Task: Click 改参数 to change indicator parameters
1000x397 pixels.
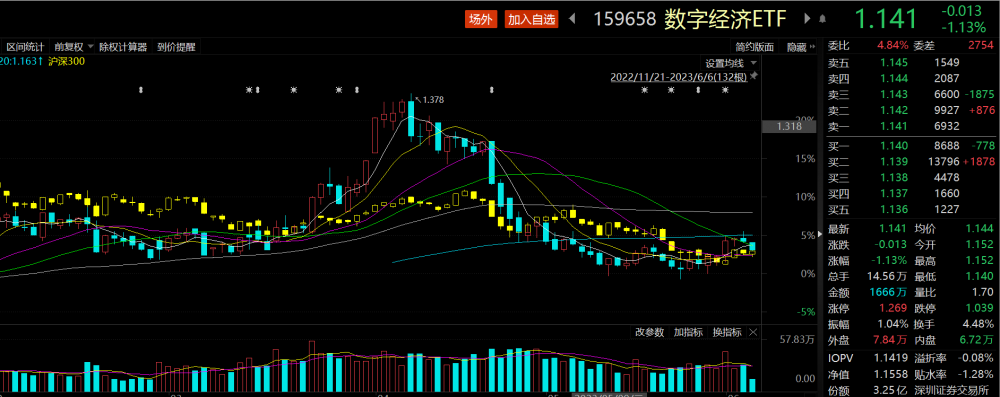Action: (x=650, y=333)
